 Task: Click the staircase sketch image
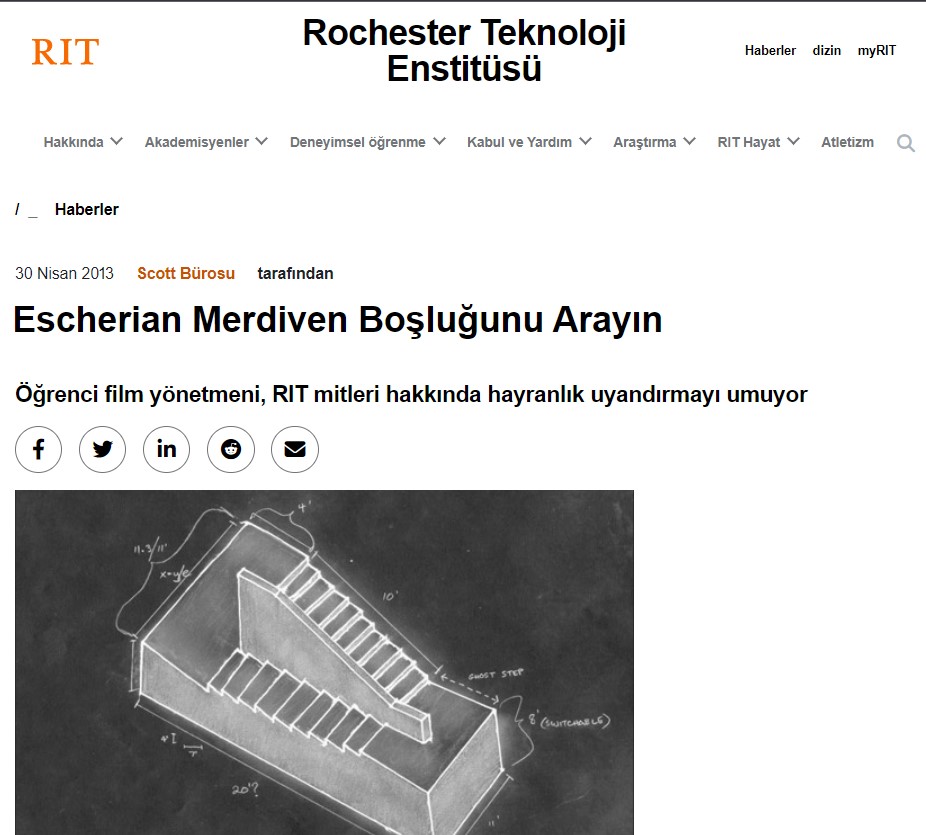coord(324,662)
